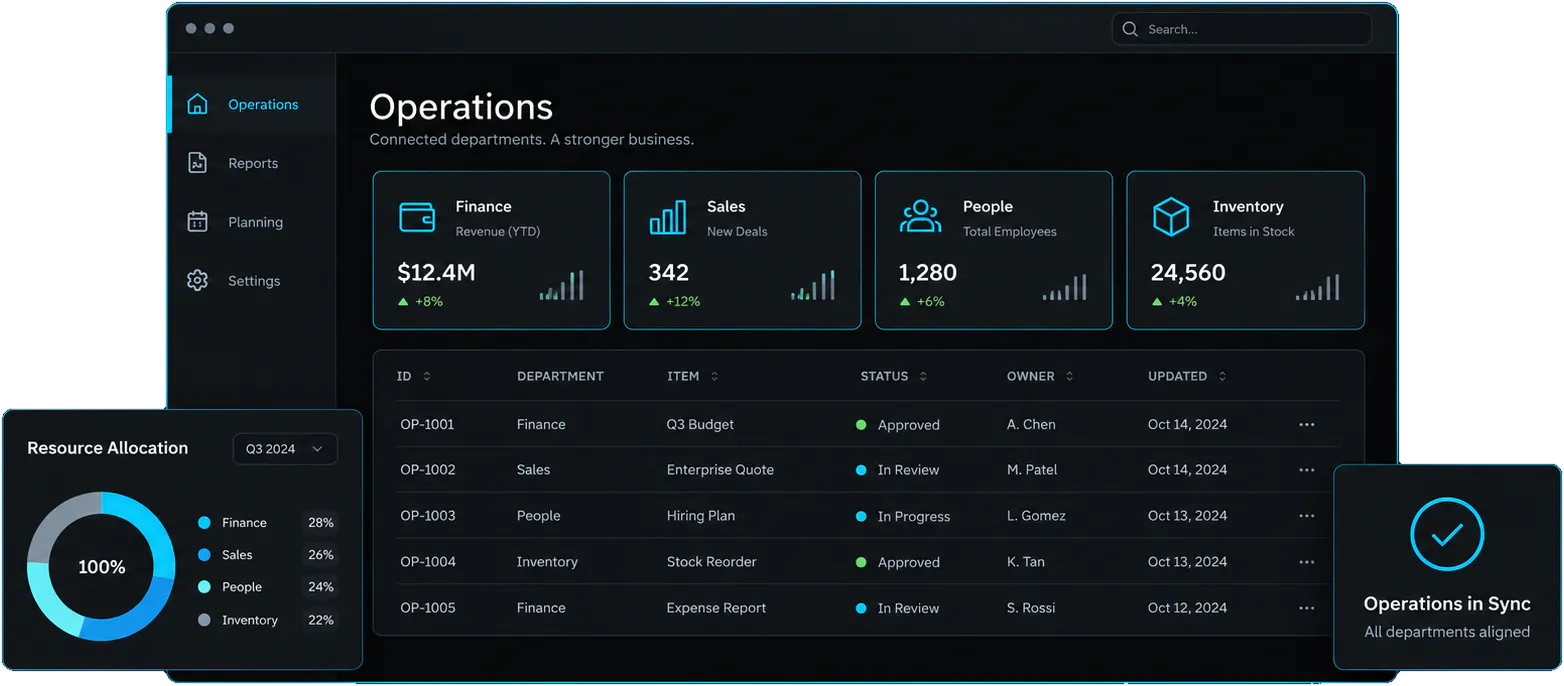The height and width of the screenshot is (686, 1564).
Task: Open more options for OP-1005 Expense Report
Action: click(x=1306, y=608)
